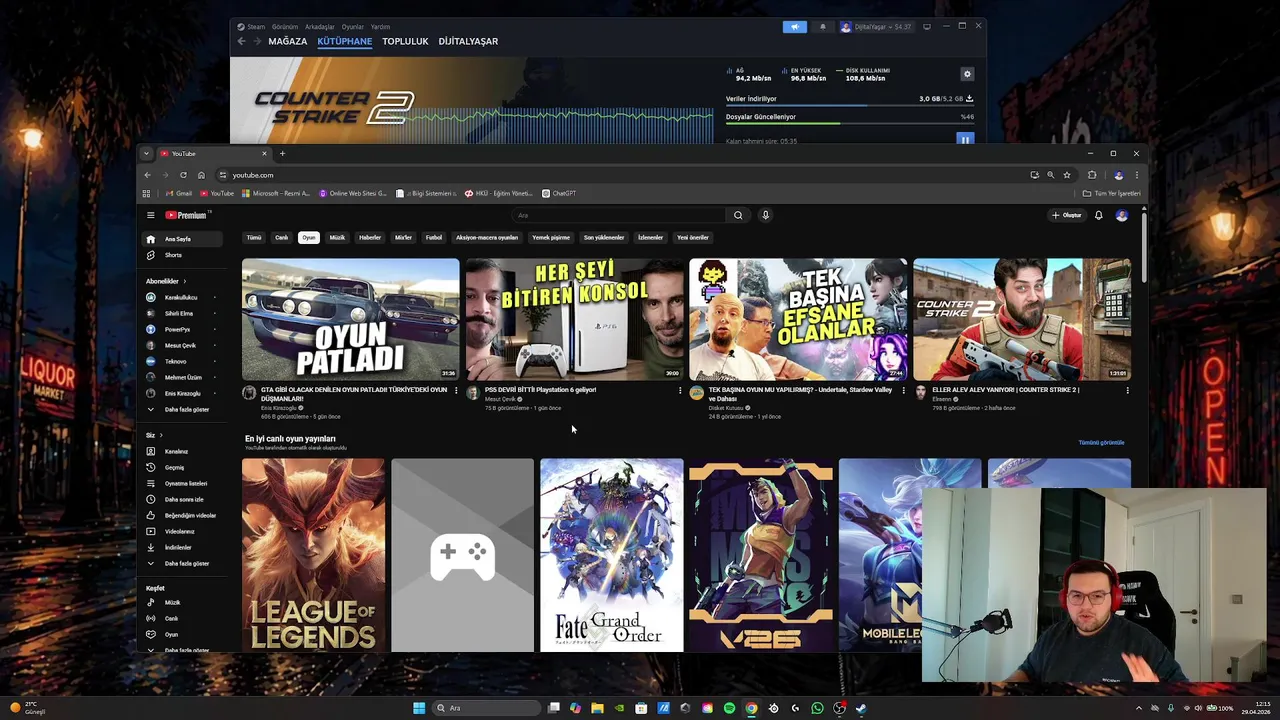Image resolution: width=1280 pixels, height=720 pixels.
Task: Open options menu for PS5 DEVRİ BİTTİ video
Action: (x=680, y=391)
